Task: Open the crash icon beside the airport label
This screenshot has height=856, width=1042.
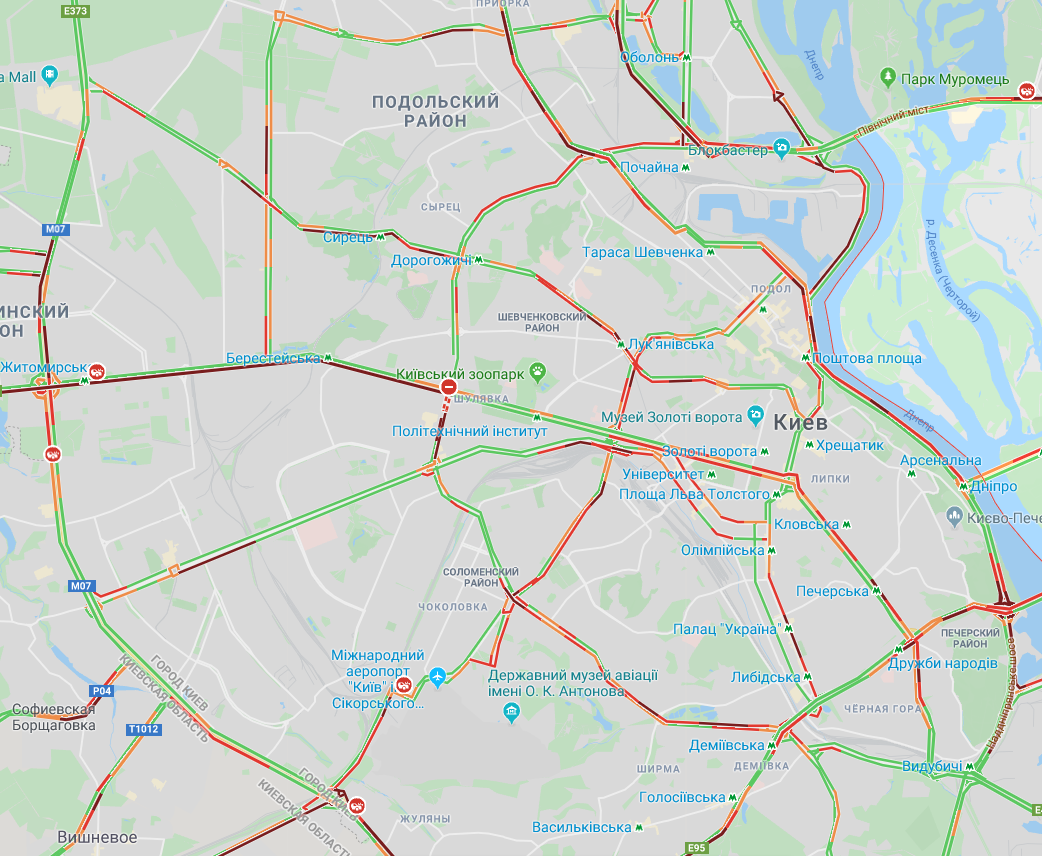Action: pyautogui.click(x=403, y=685)
